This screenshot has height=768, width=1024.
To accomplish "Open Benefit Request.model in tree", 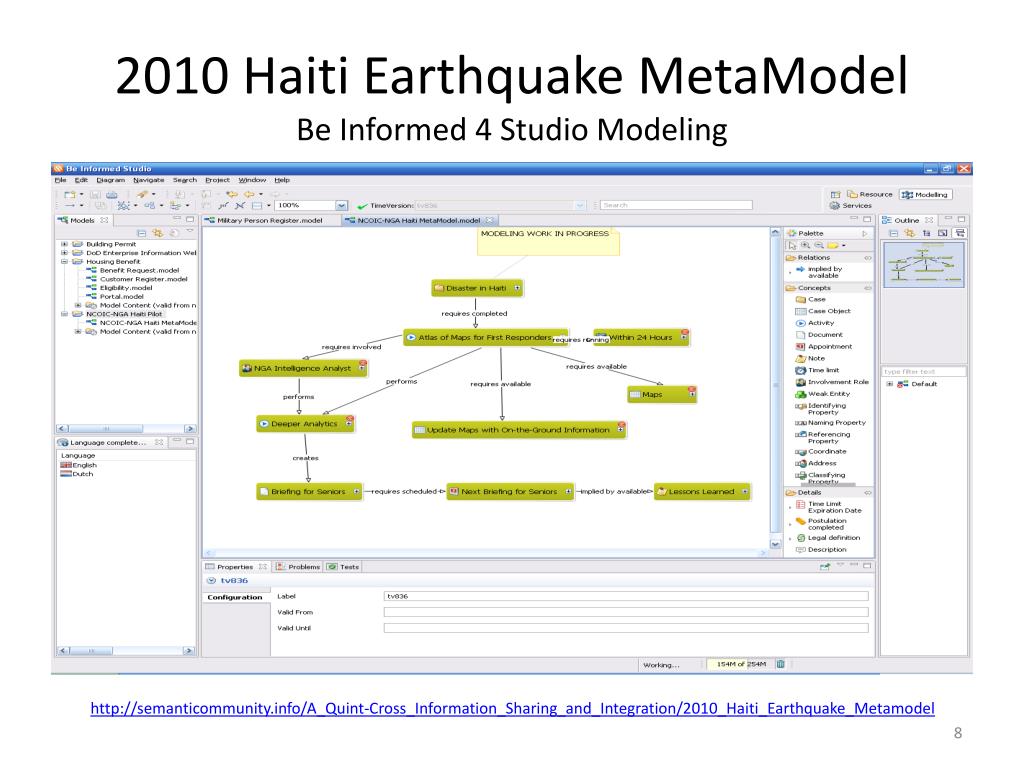I will point(133,270).
